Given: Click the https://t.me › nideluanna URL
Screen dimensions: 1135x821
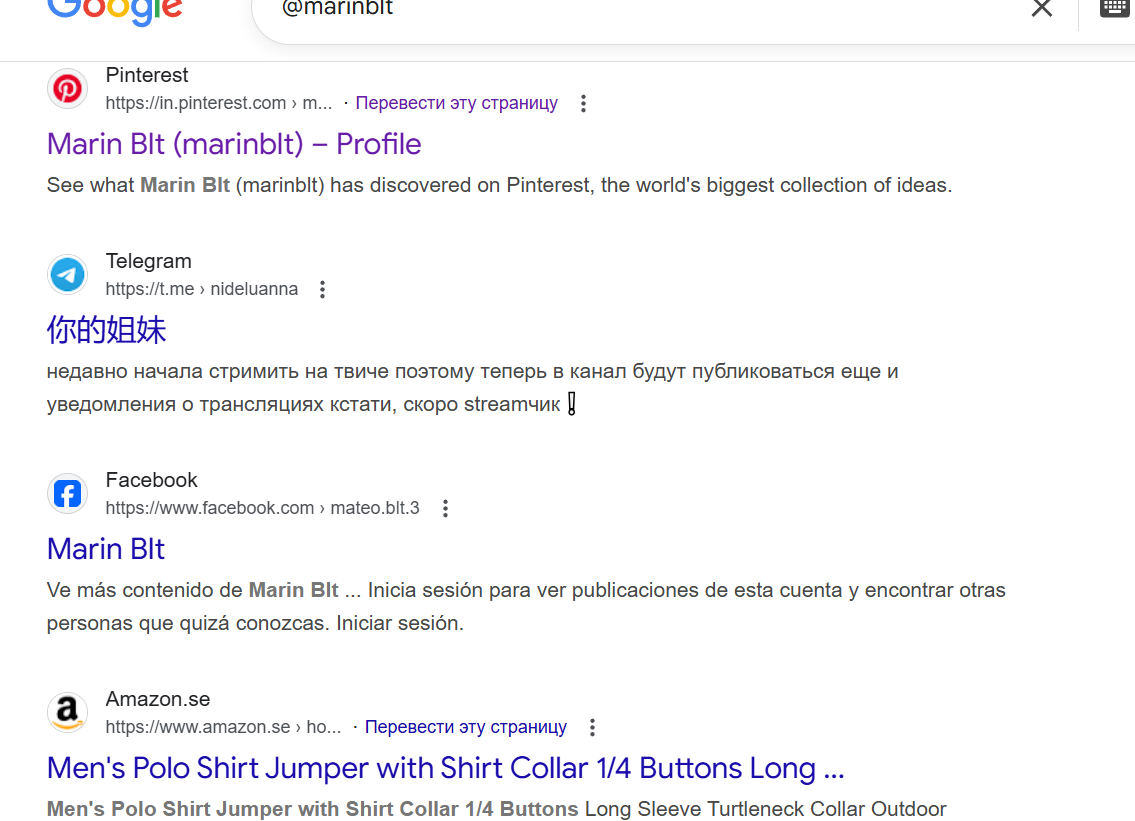Looking at the screenshot, I should 202,289.
